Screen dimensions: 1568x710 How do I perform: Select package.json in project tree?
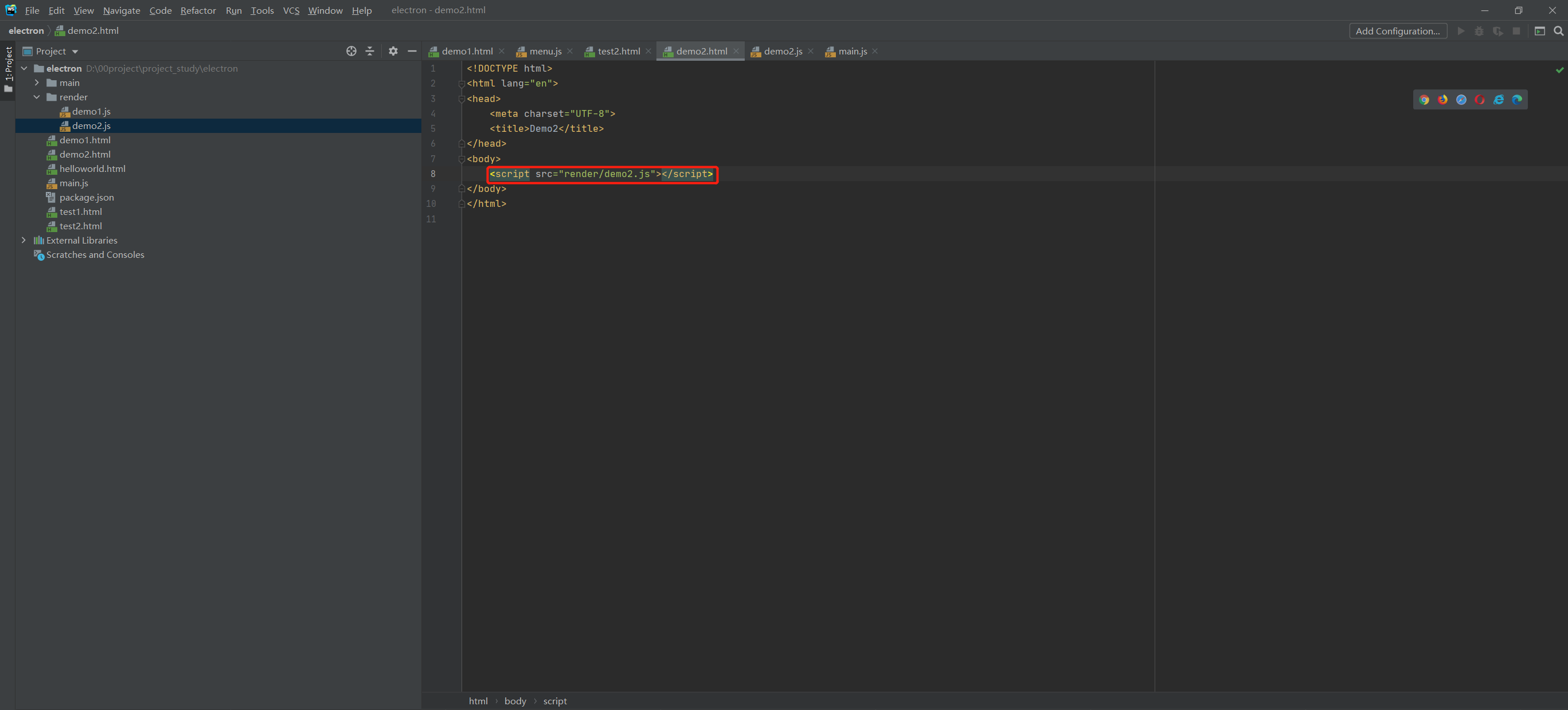87,197
